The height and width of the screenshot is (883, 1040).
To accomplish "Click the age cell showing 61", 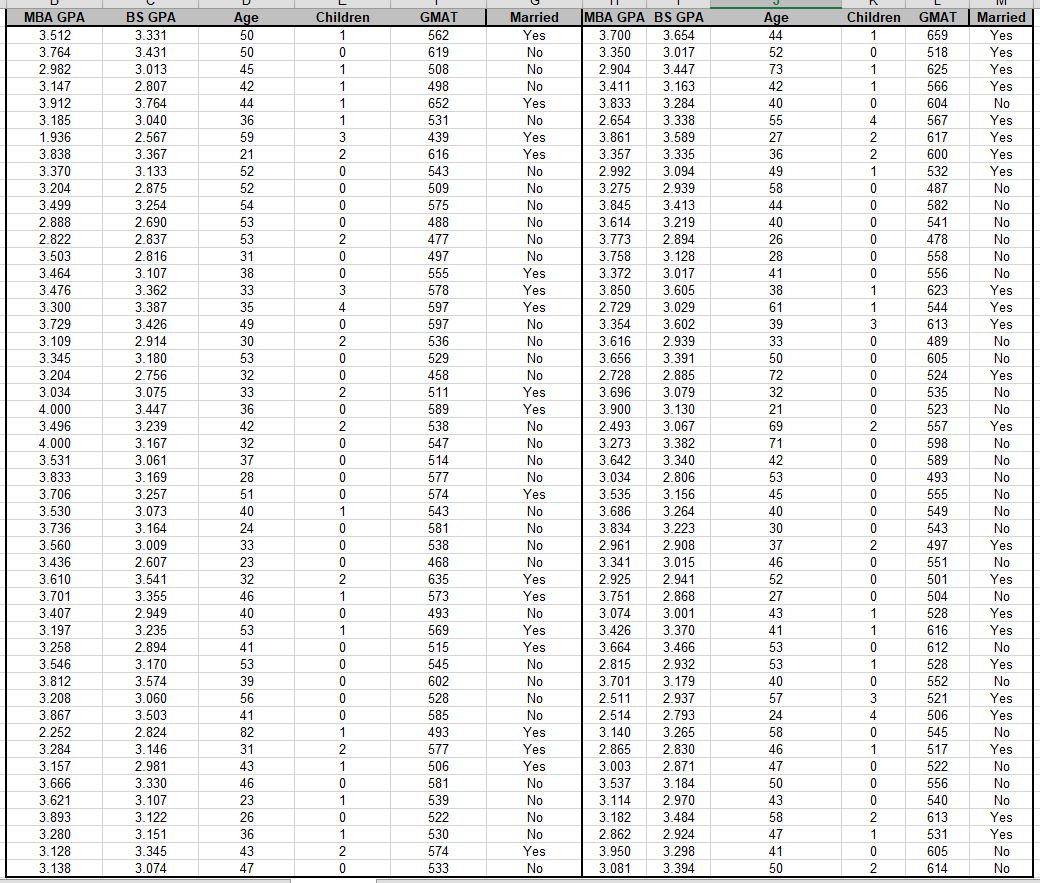I will tap(775, 307).
